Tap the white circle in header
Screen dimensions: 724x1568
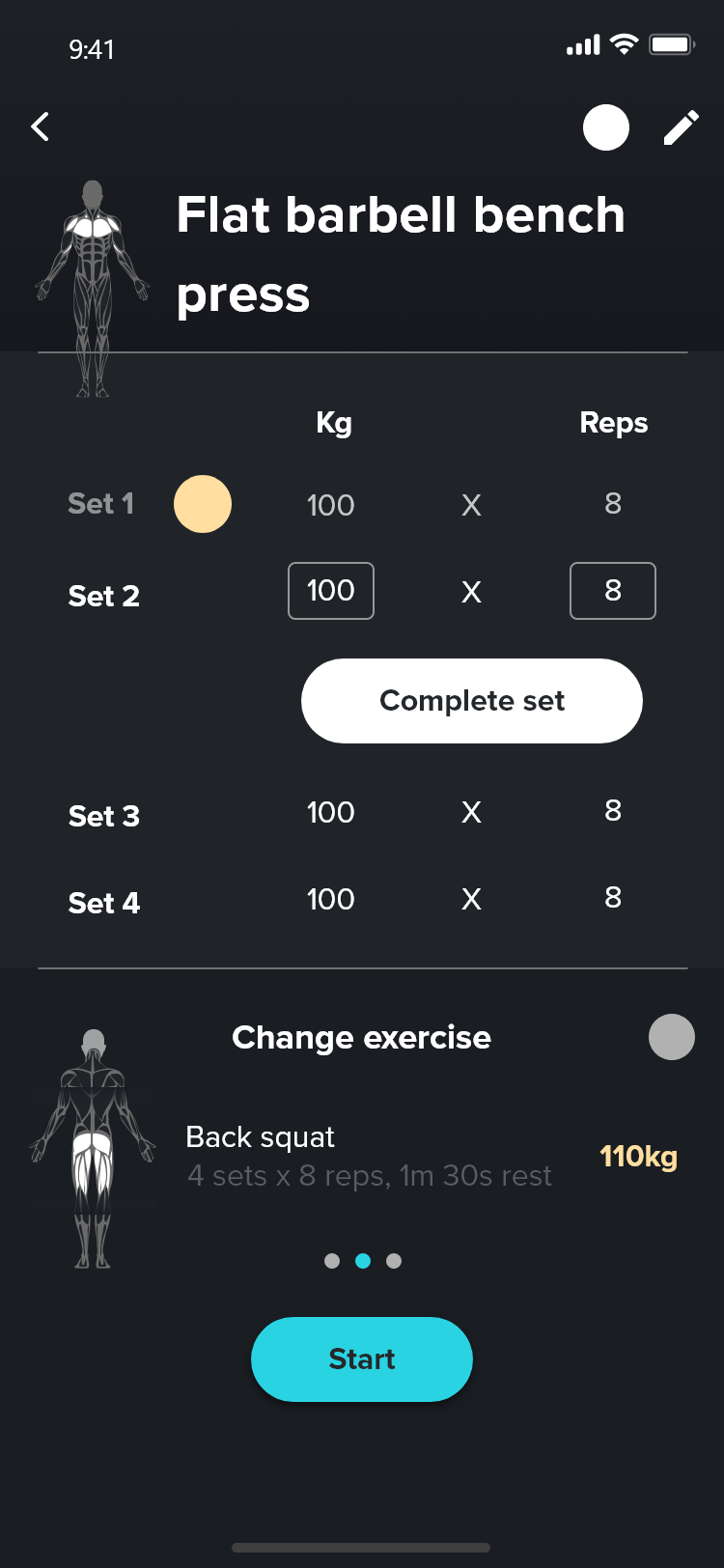click(x=606, y=127)
